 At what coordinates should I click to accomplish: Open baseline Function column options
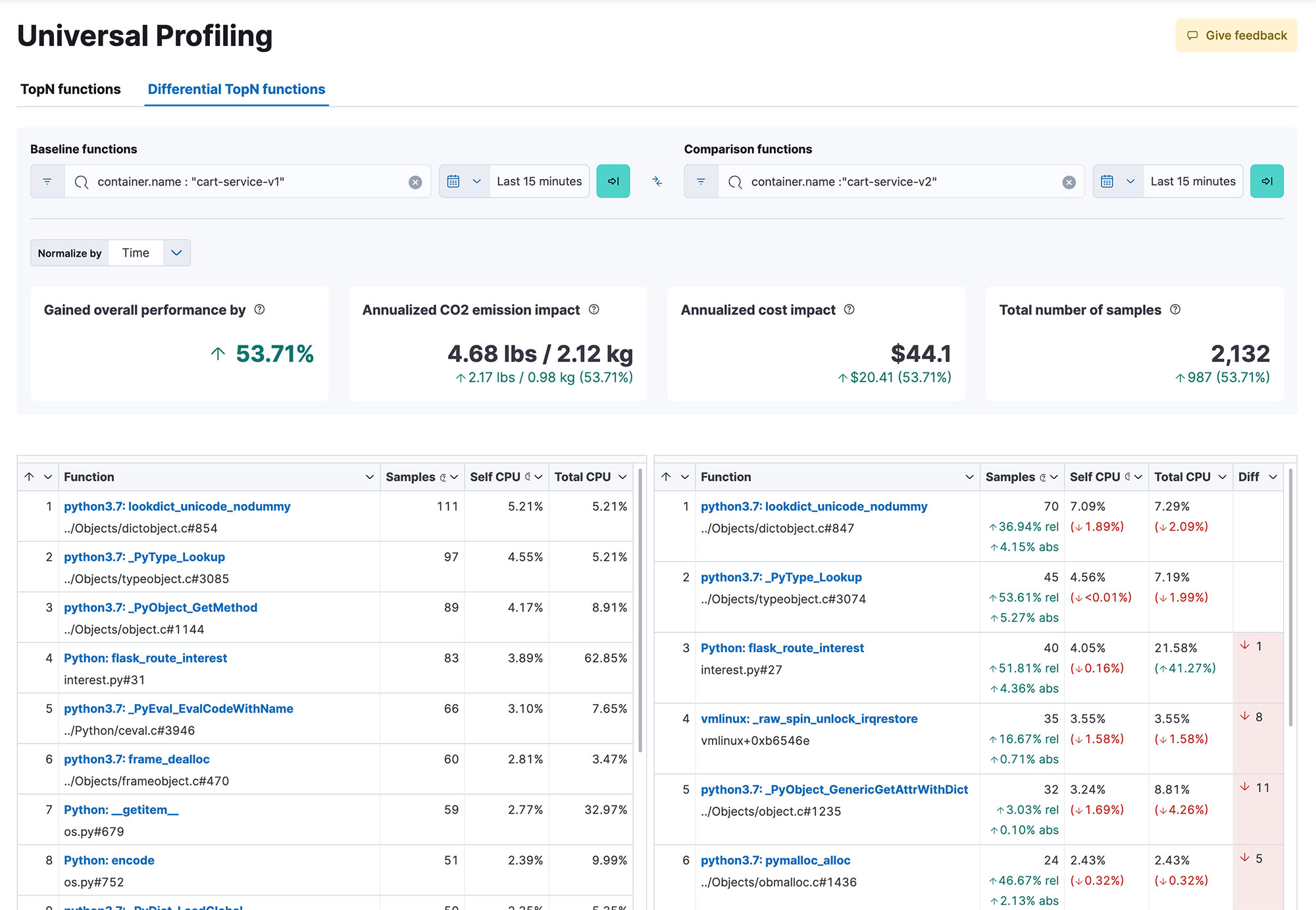pyautogui.click(x=370, y=477)
